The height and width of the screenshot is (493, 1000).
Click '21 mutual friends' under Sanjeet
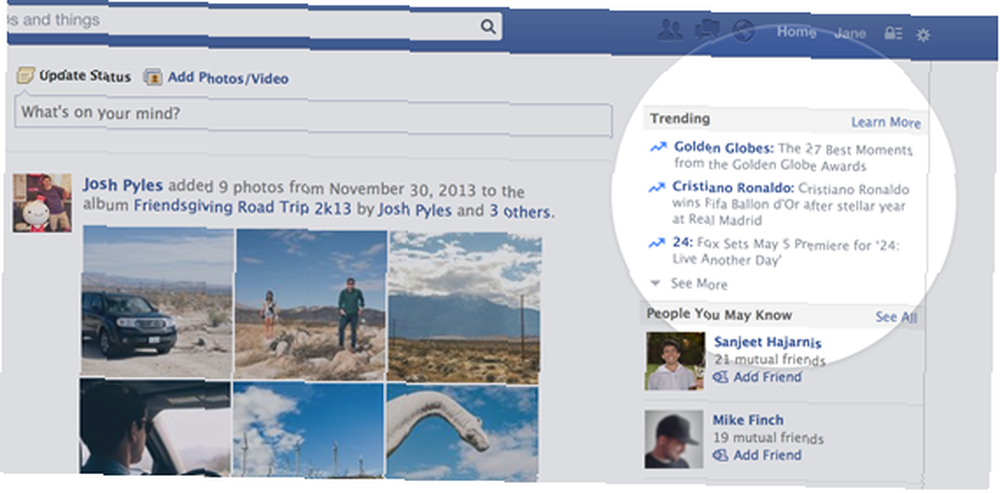pos(770,360)
